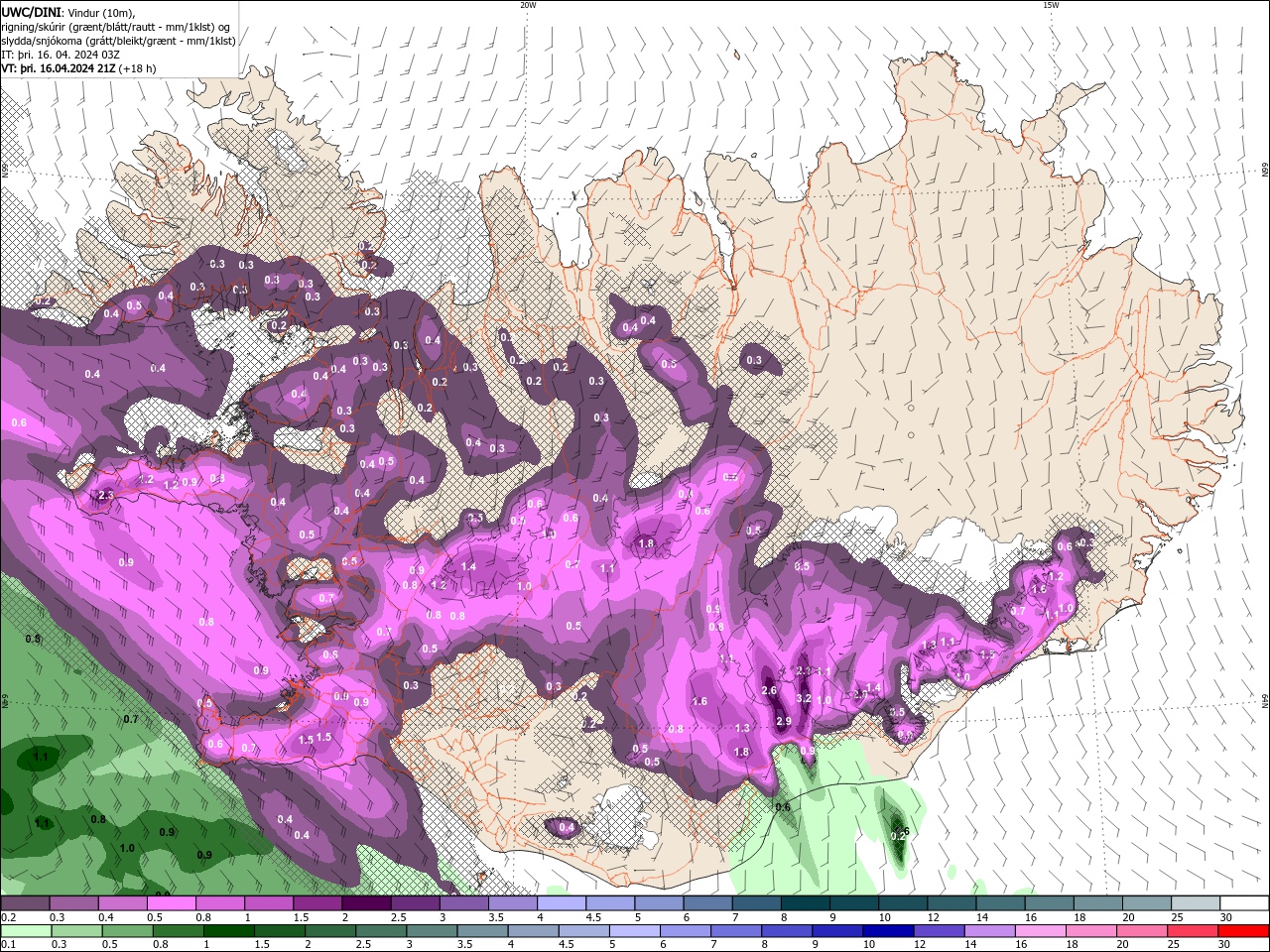
Task: Click the 'VT: þri. 16.04.2024 21Z' valid time
Action: pyautogui.click(x=60, y=68)
